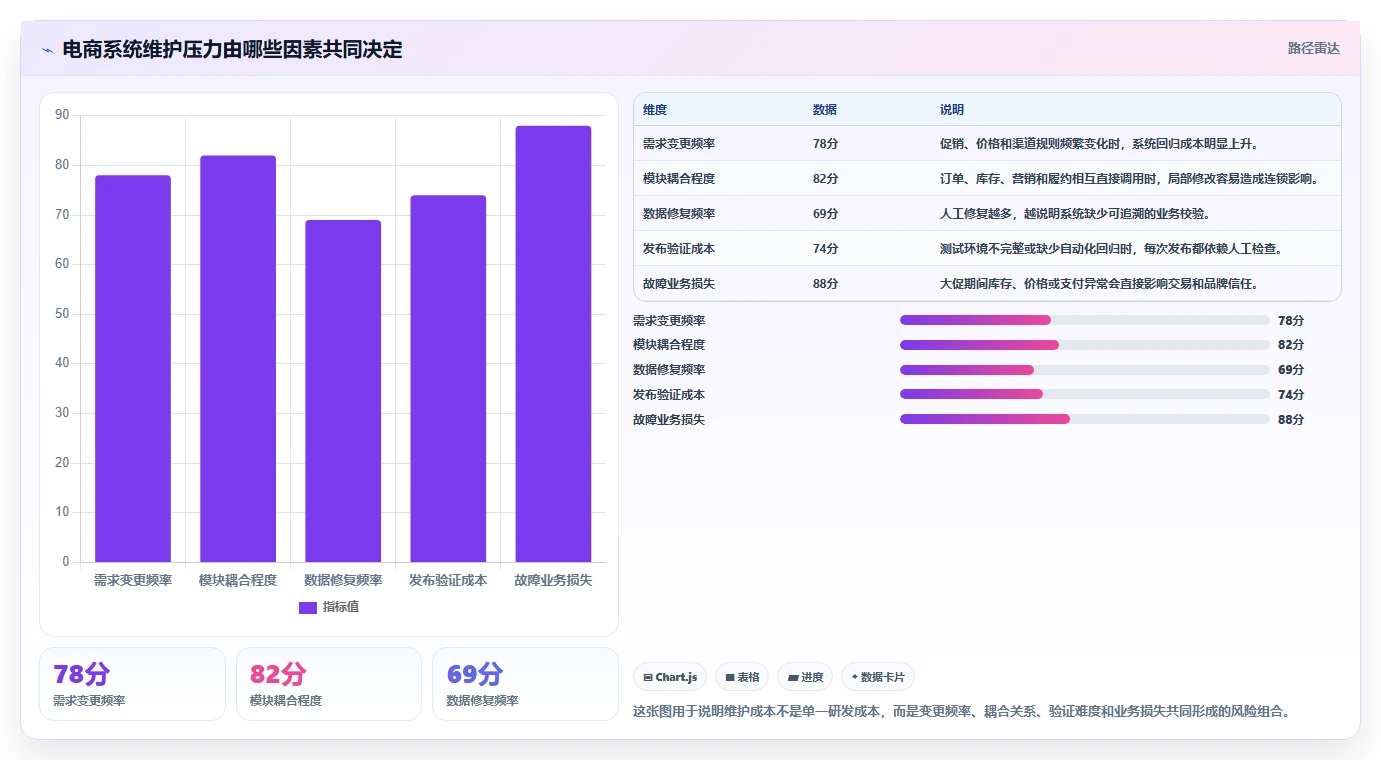Click the page title 电商系统维护压力由哪些因素共同决定

[x=232, y=49]
